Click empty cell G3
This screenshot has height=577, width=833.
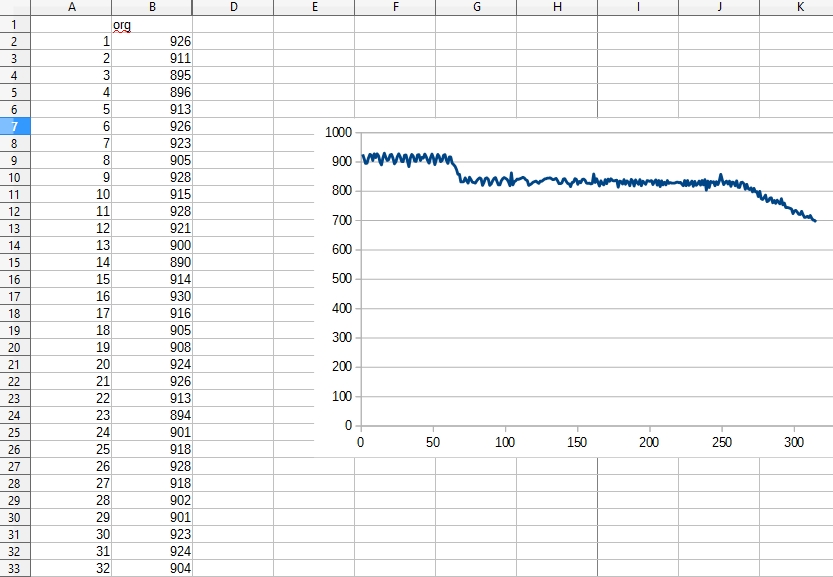coord(476,58)
